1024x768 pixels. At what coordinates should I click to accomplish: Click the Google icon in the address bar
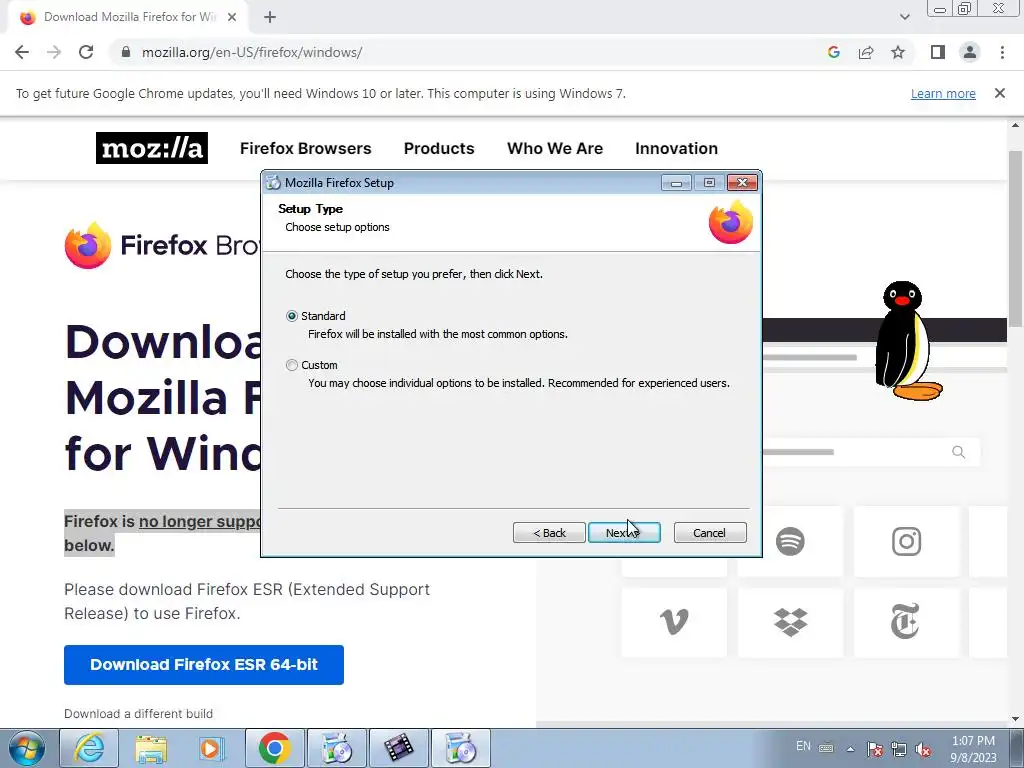833,52
